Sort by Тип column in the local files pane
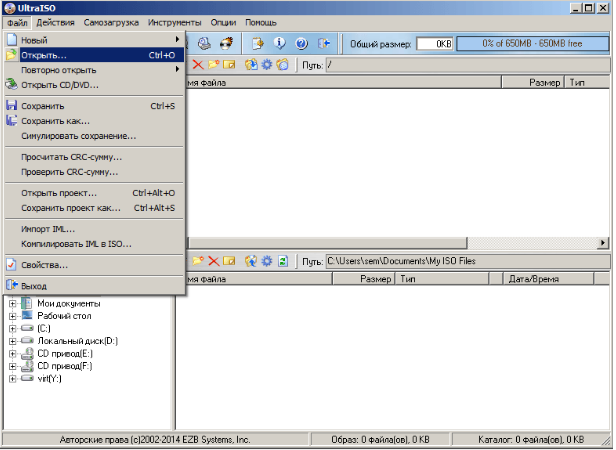Image resolution: width=616 pixels, height=450 pixels. pos(442,279)
